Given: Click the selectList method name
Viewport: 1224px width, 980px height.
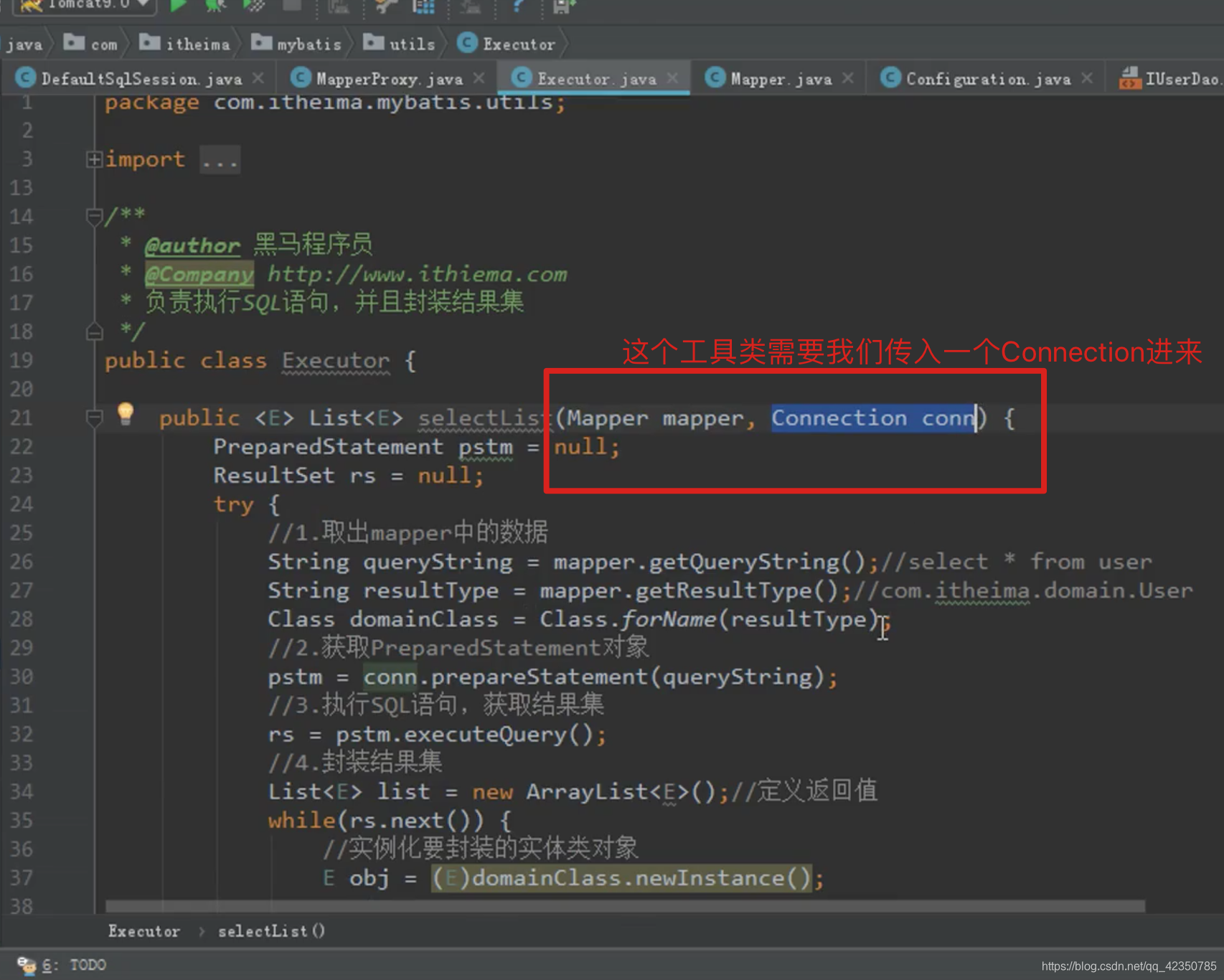Looking at the screenshot, I should [486, 418].
